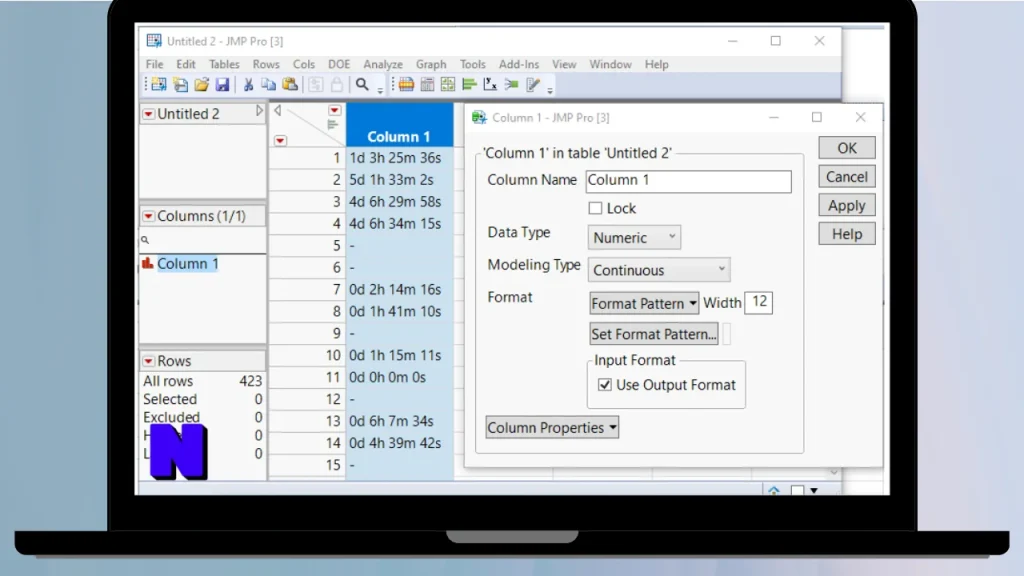Screen dimensions: 1024x576
Task: Click the Cancel button
Action: [847, 177]
